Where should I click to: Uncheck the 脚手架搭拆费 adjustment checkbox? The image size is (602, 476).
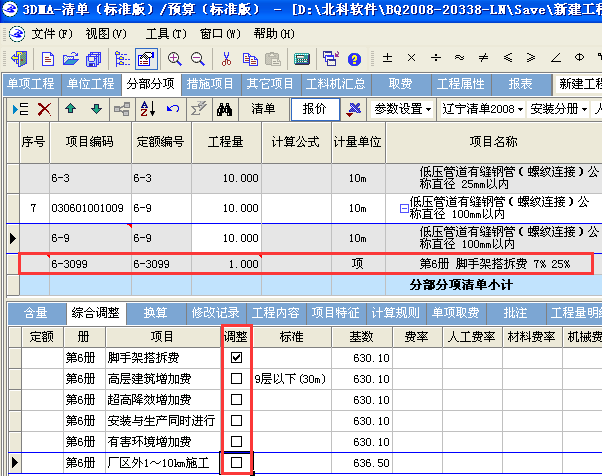(236, 357)
